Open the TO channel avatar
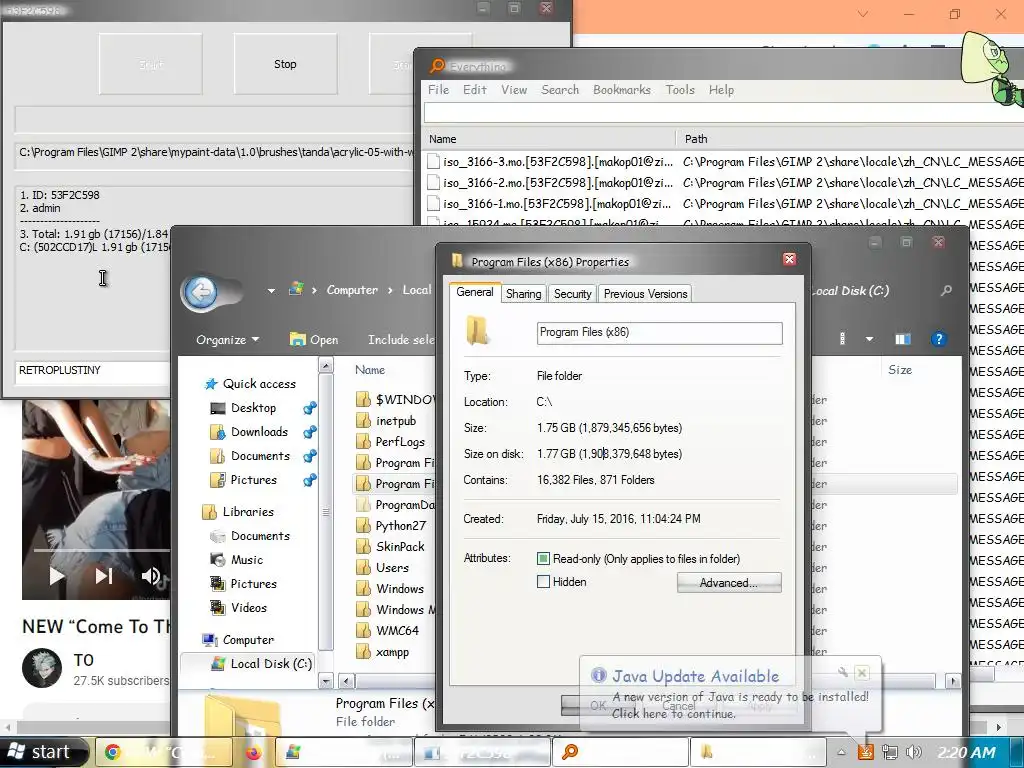Viewport: 1024px width, 768px height. point(42,668)
